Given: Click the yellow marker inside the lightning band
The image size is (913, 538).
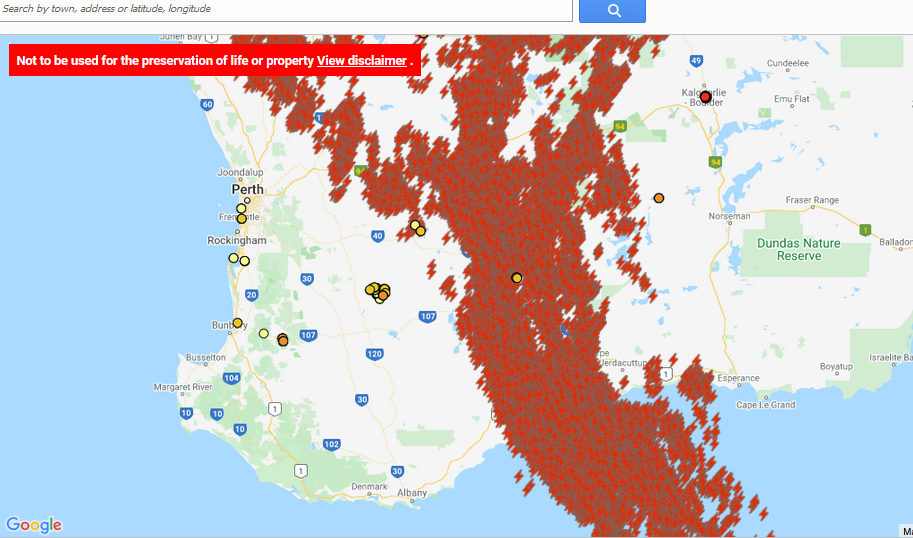Looking at the screenshot, I should coord(517,277).
